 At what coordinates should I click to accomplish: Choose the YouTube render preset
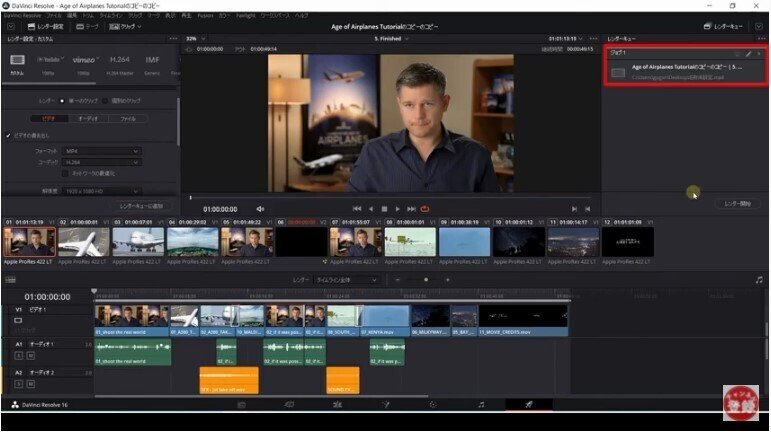tap(50, 59)
